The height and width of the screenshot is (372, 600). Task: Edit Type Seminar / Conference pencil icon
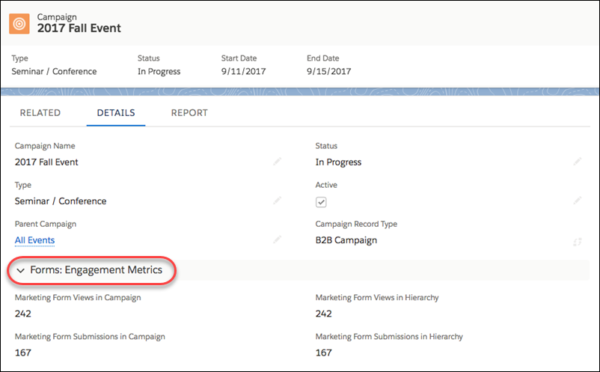pos(277,200)
